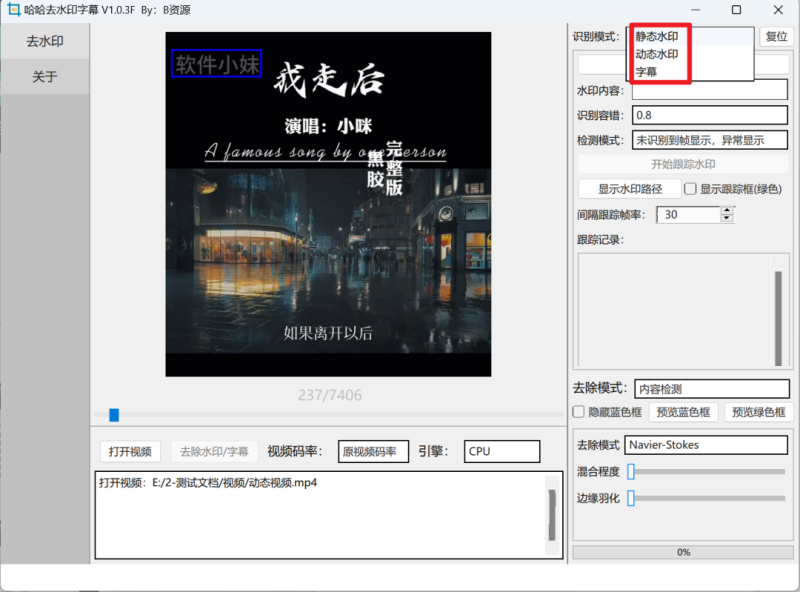Click the 预览绿色框 button
This screenshot has height=592, width=800.
(x=760, y=413)
